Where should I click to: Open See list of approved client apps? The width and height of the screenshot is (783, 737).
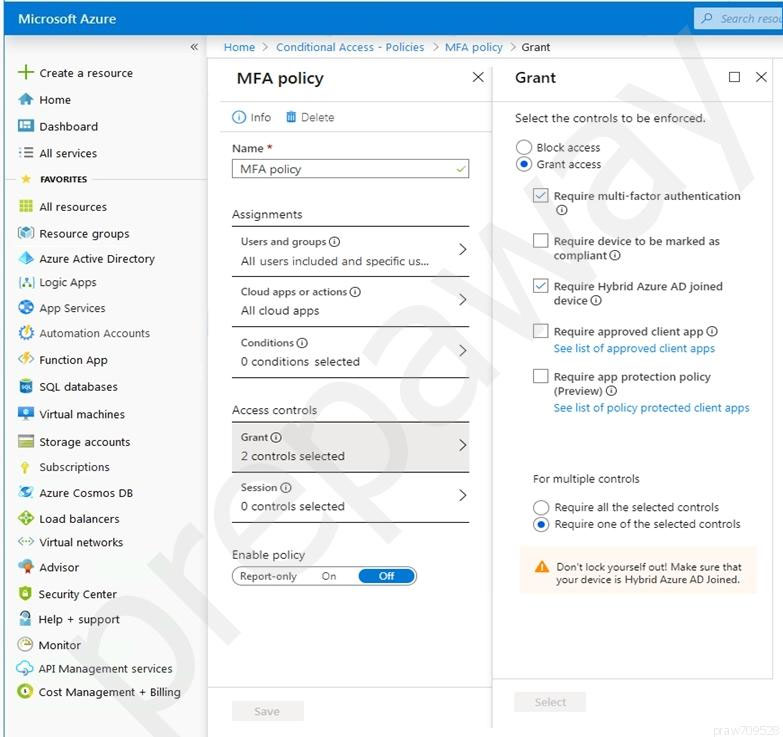(634, 348)
